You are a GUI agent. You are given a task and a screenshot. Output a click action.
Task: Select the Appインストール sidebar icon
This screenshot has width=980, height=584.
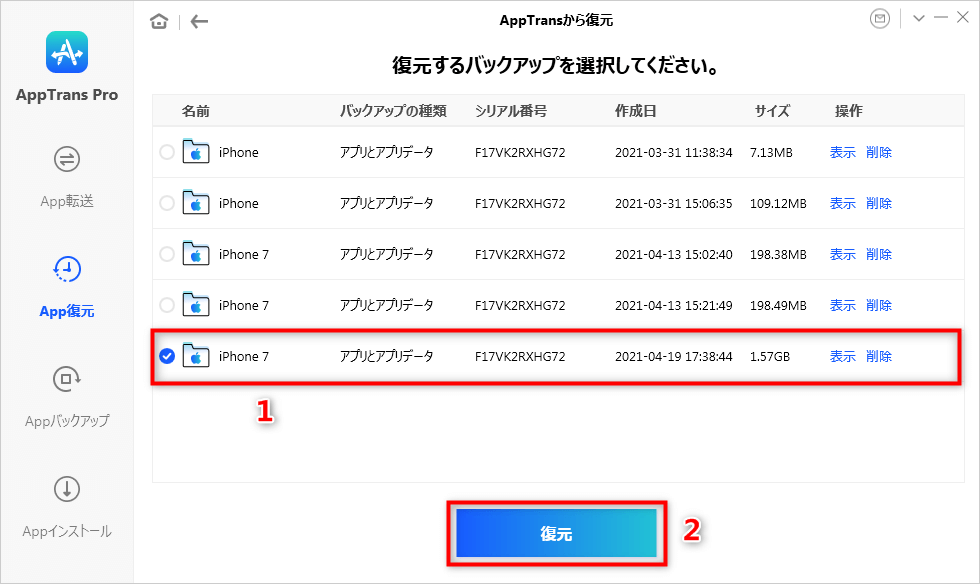click(65, 510)
